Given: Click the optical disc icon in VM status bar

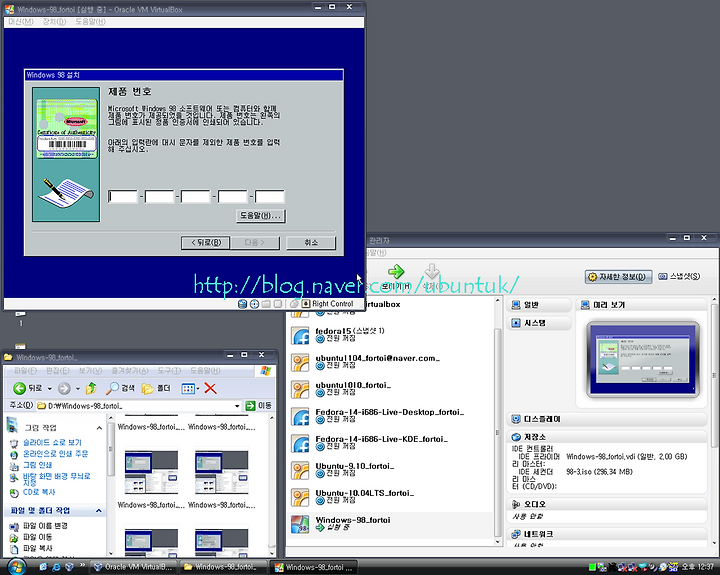Looking at the screenshot, I should 254,304.
